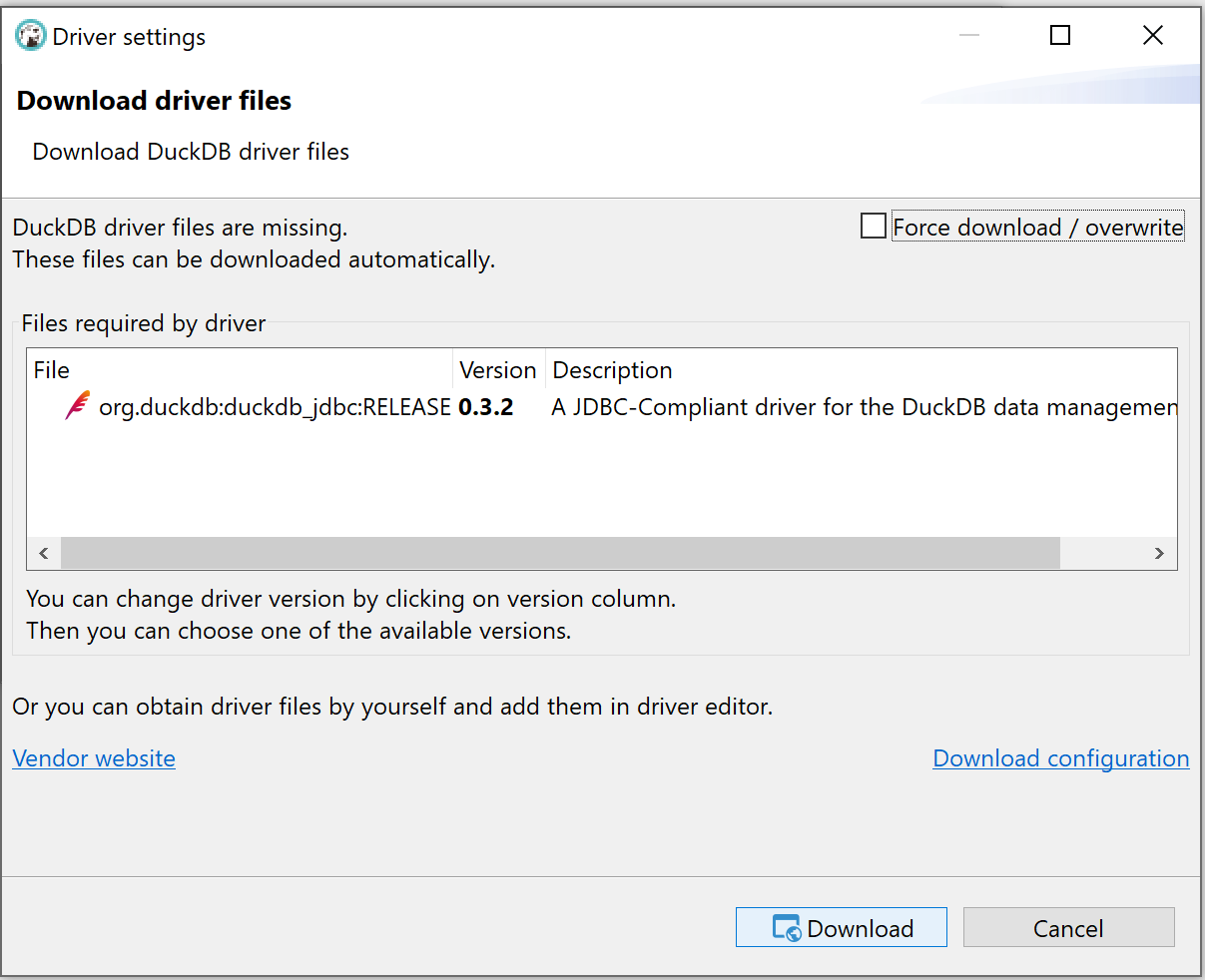Viewport: 1205px width, 980px height.
Task: Click the Description column header
Action: pyautogui.click(x=612, y=370)
